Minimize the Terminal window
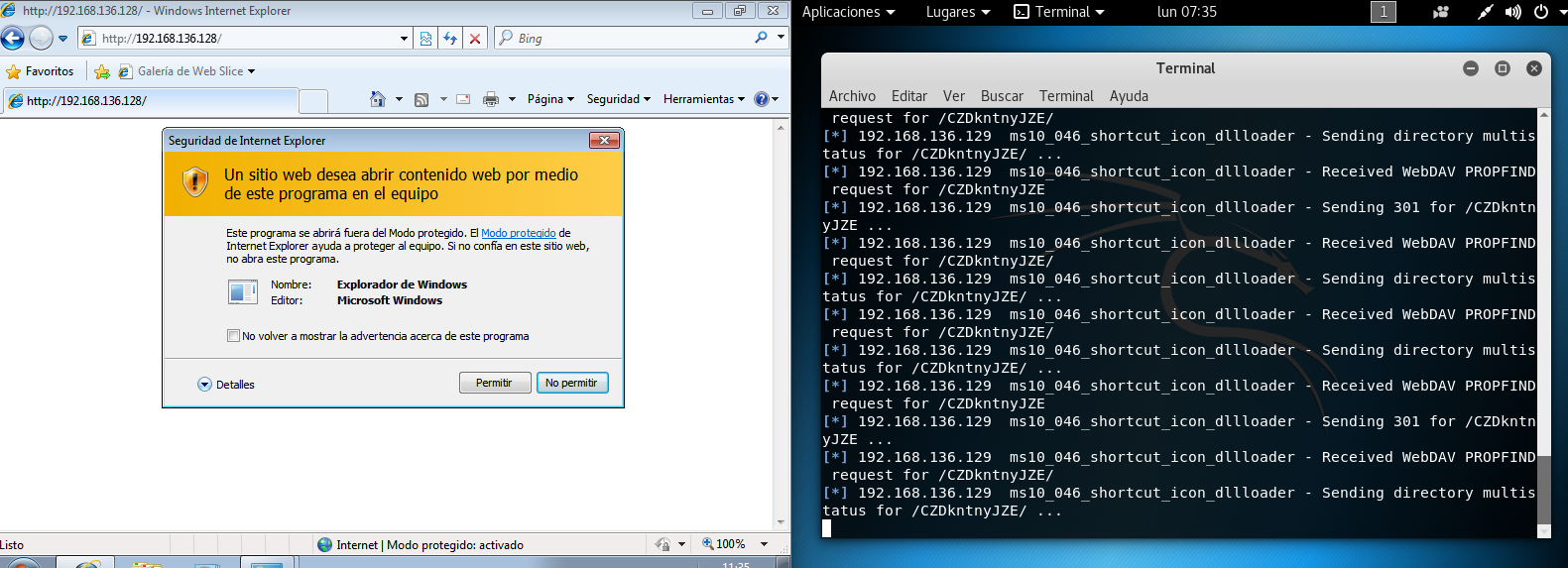This screenshot has height=568, width=1568. click(x=1471, y=68)
